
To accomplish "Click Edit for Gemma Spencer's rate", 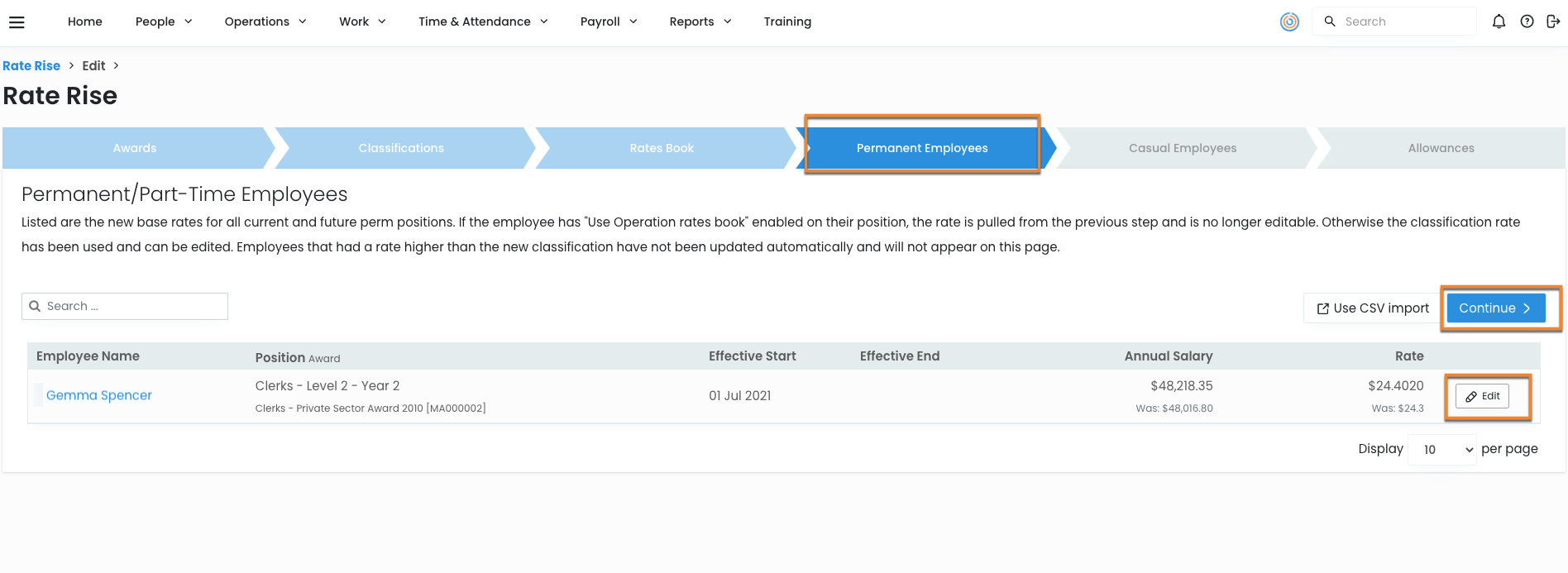I will click(x=1482, y=396).
